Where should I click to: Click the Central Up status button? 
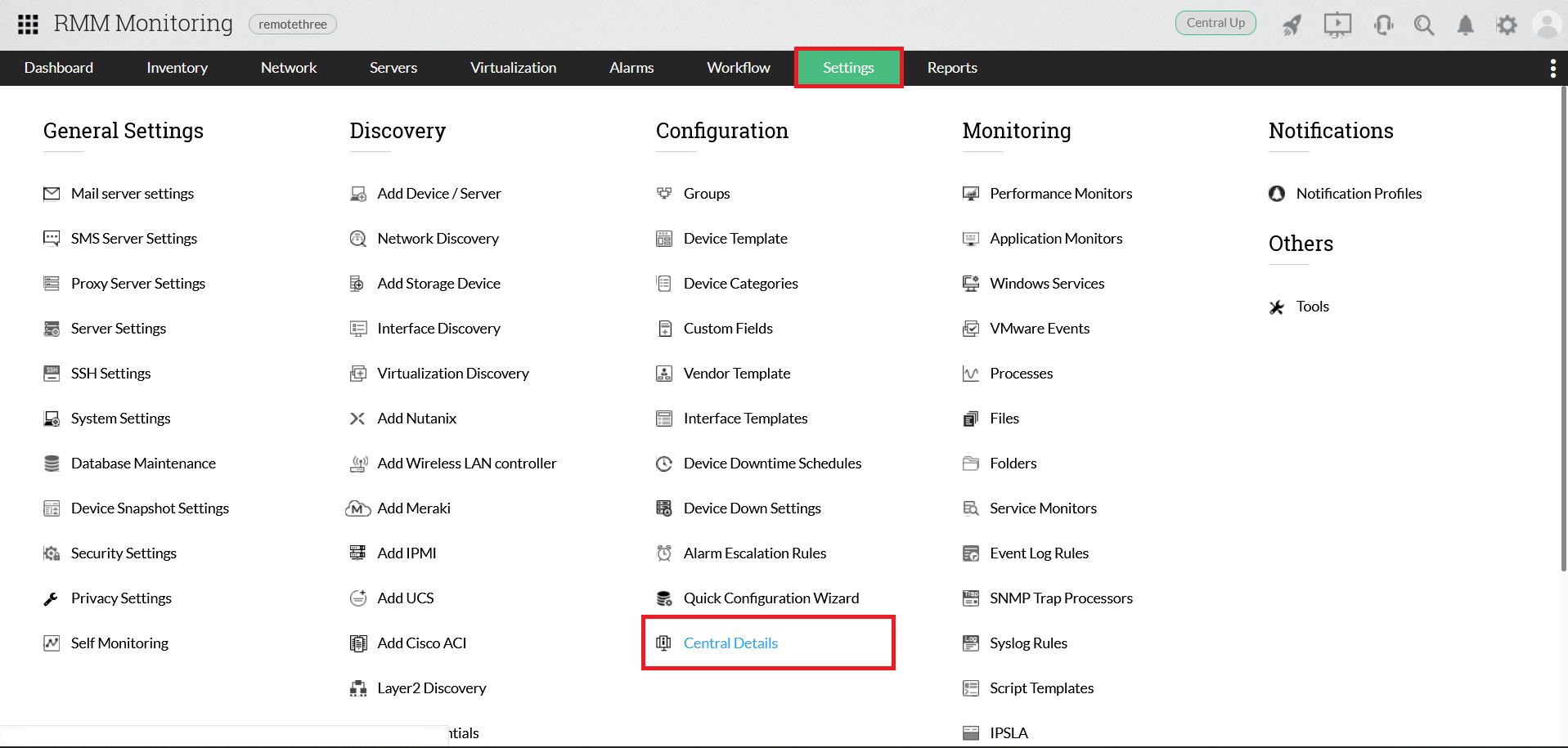click(x=1215, y=23)
